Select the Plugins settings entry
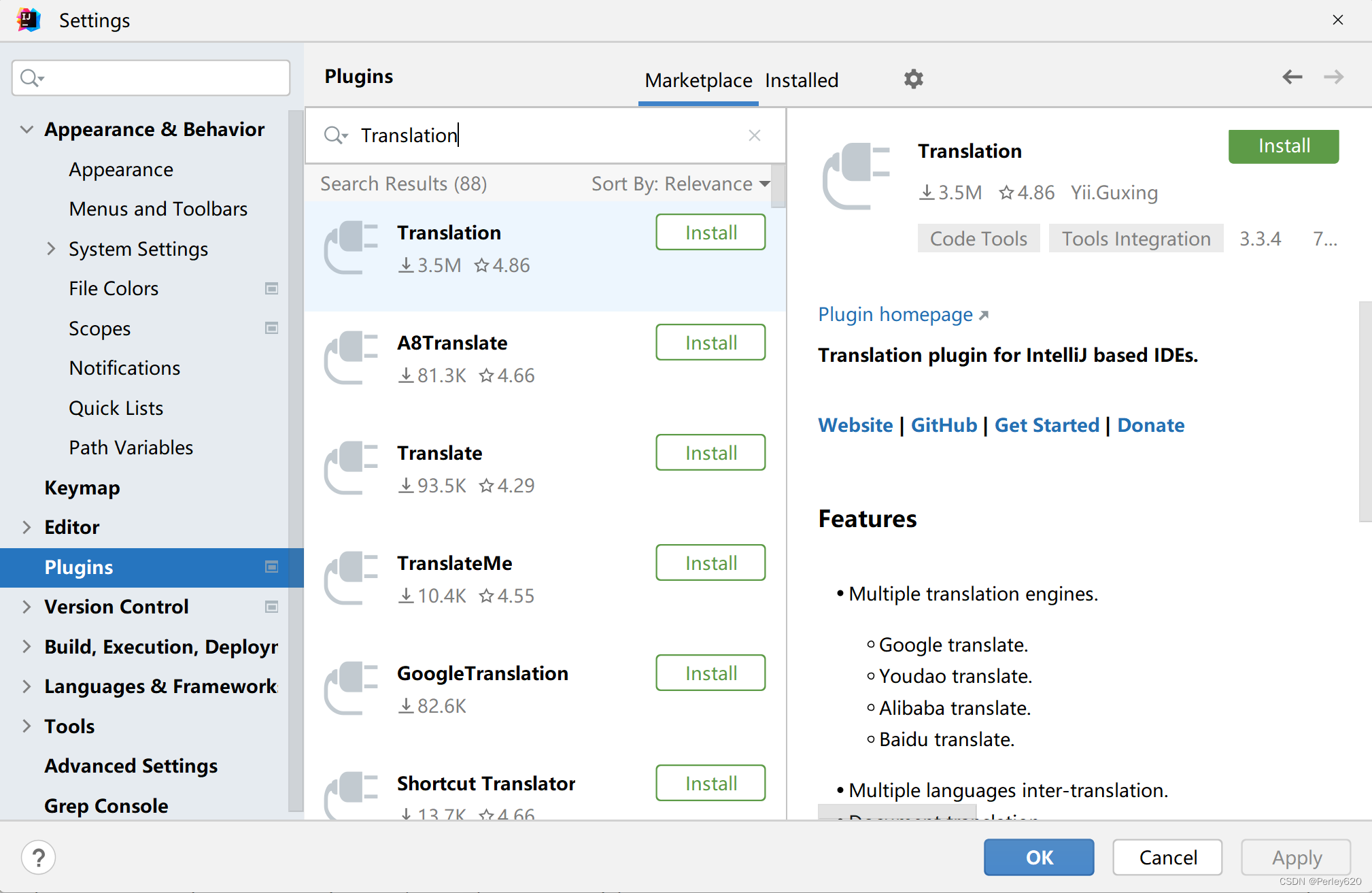 151,567
